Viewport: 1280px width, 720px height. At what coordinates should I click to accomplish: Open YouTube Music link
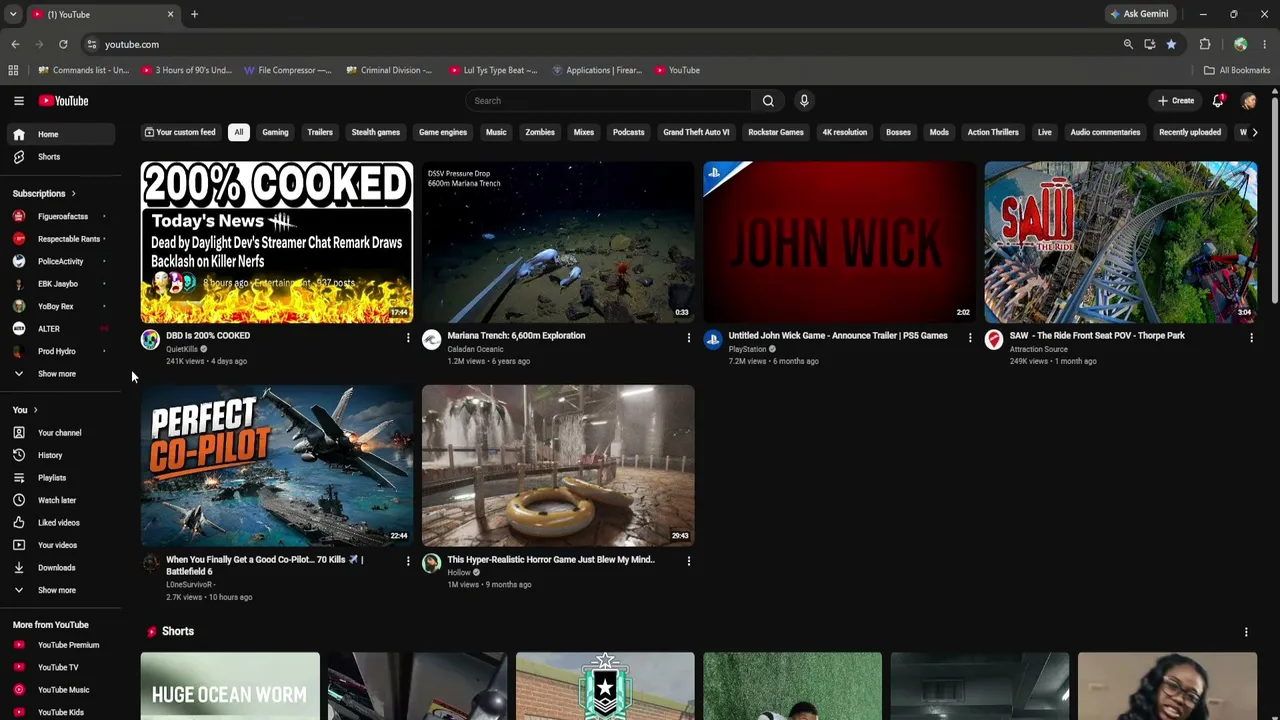63,690
